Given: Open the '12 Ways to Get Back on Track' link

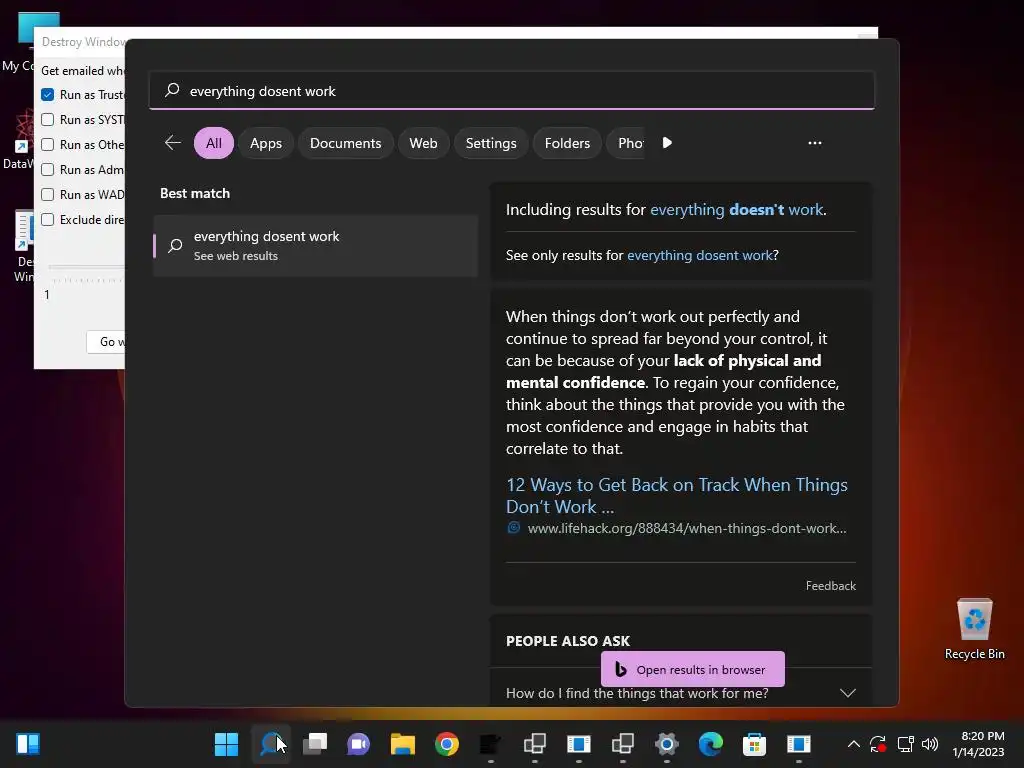Looking at the screenshot, I should coord(677,496).
